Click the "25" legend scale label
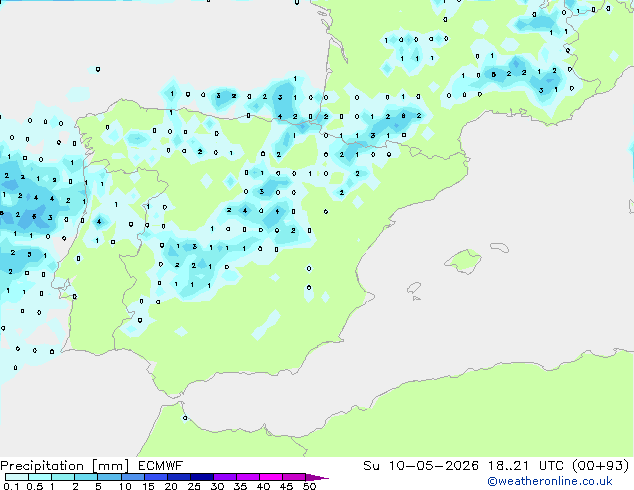The image size is (634, 490). [194, 486]
